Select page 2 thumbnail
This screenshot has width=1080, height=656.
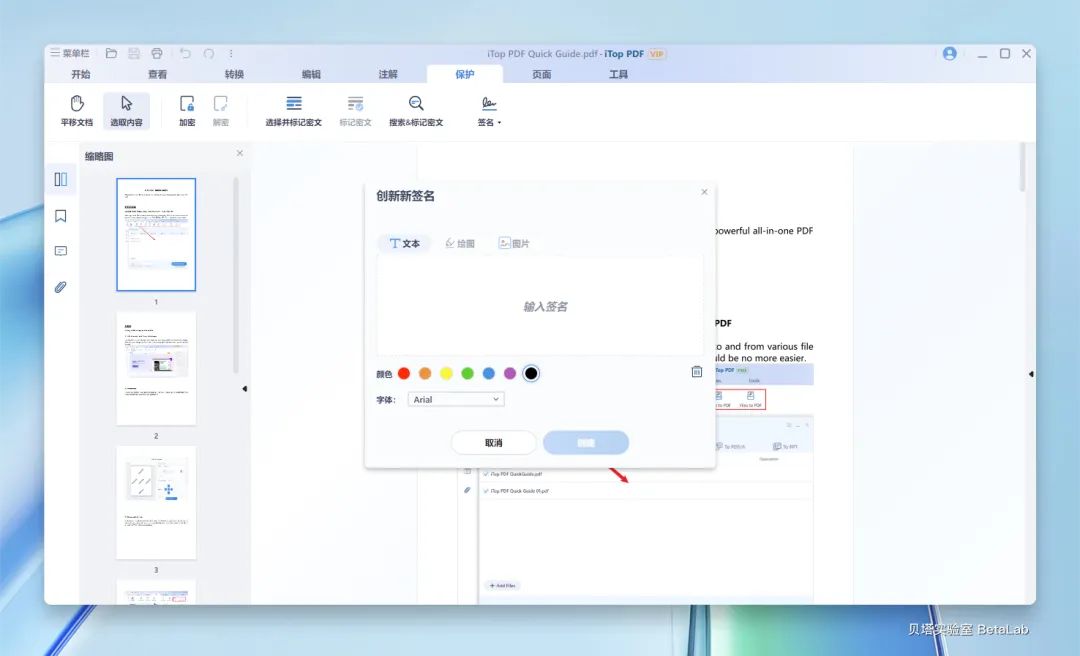click(x=156, y=368)
